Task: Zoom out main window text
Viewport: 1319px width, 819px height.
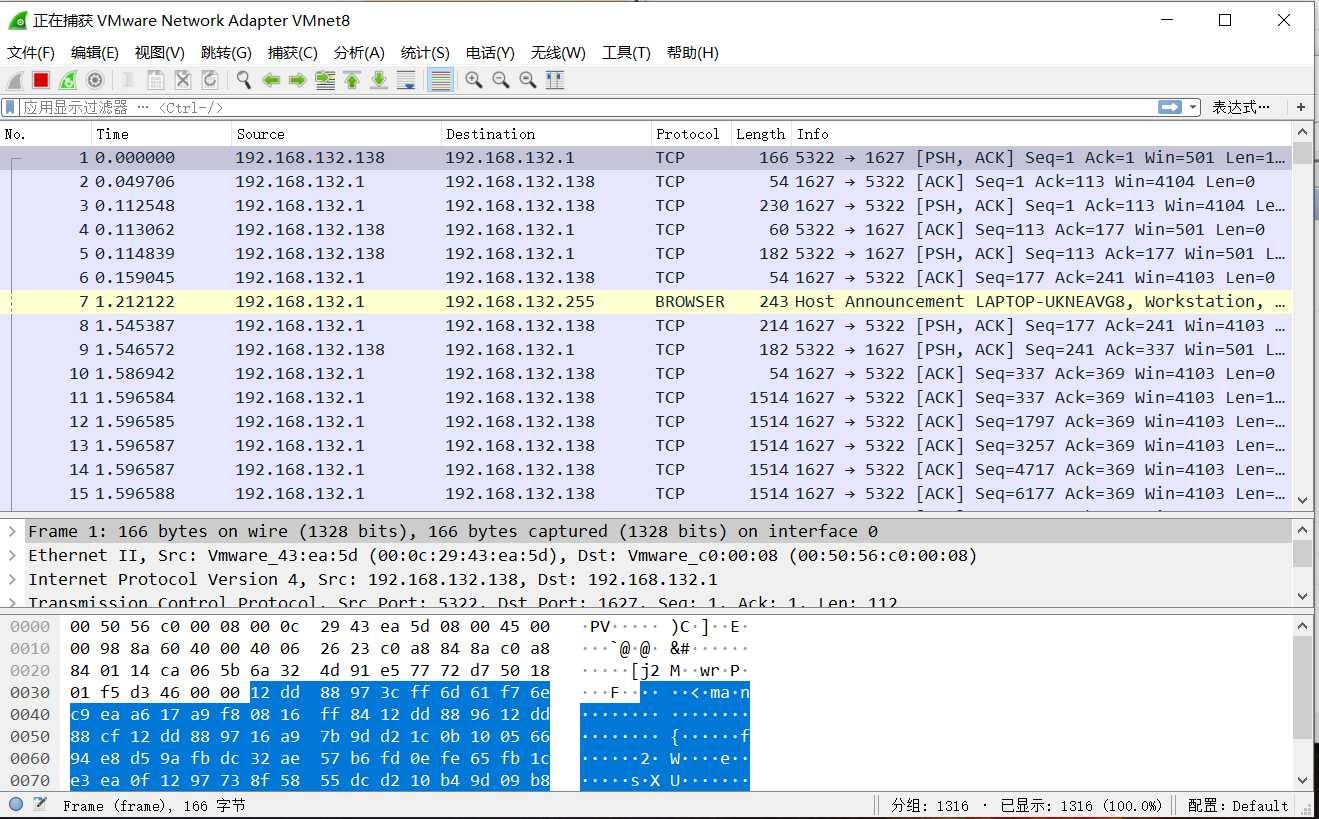Action: click(x=501, y=81)
